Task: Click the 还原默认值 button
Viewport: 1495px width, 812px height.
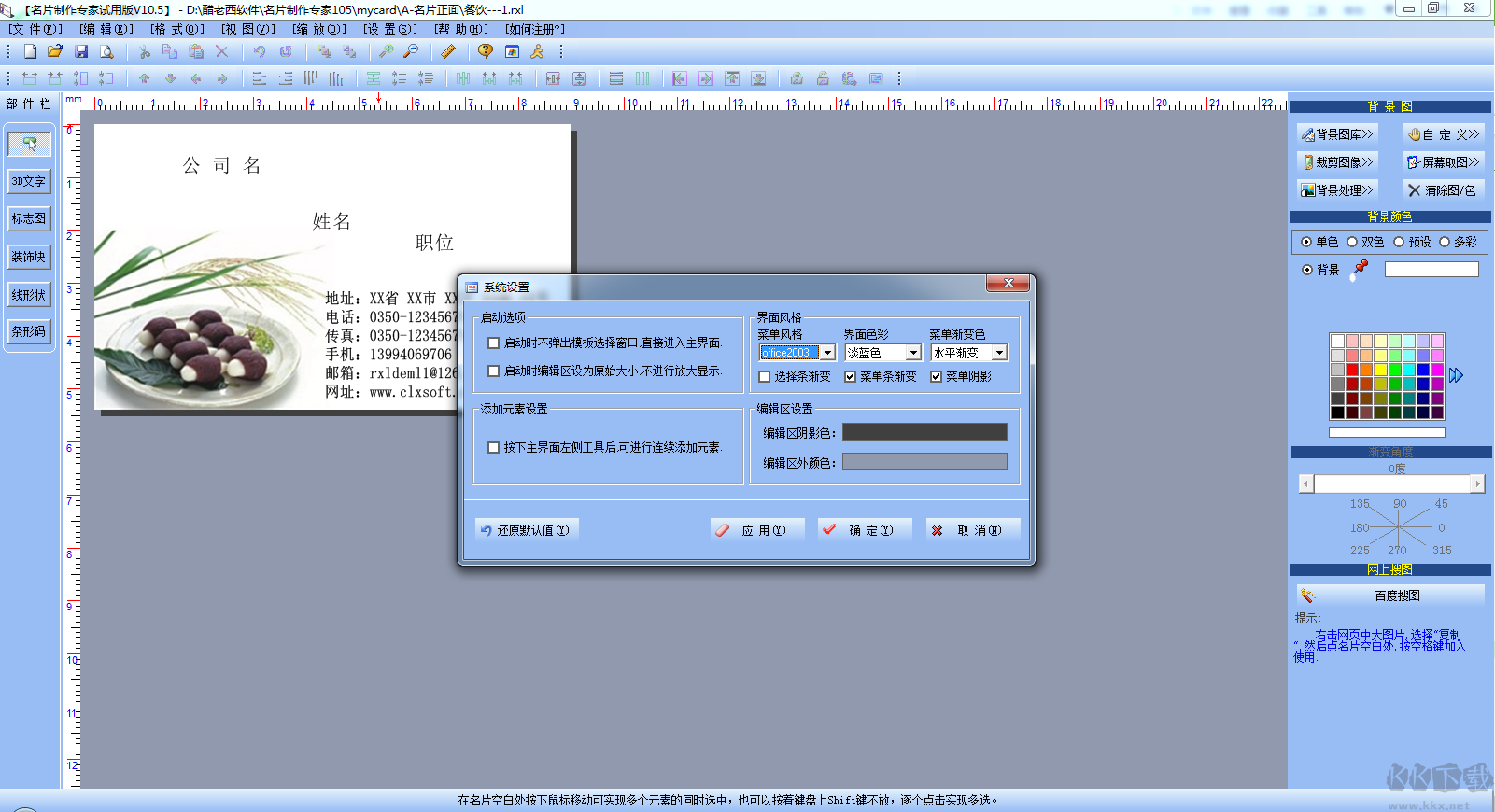Action: (x=527, y=530)
